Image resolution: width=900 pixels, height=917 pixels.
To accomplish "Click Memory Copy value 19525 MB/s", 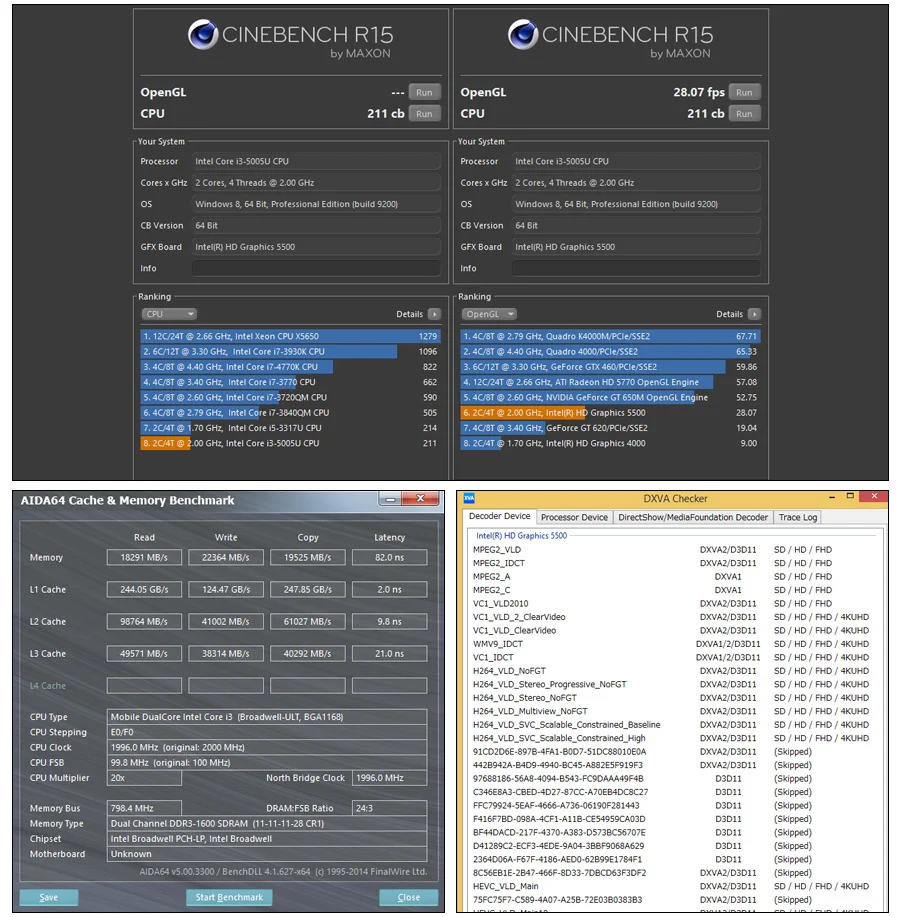I will tap(308, 557).
